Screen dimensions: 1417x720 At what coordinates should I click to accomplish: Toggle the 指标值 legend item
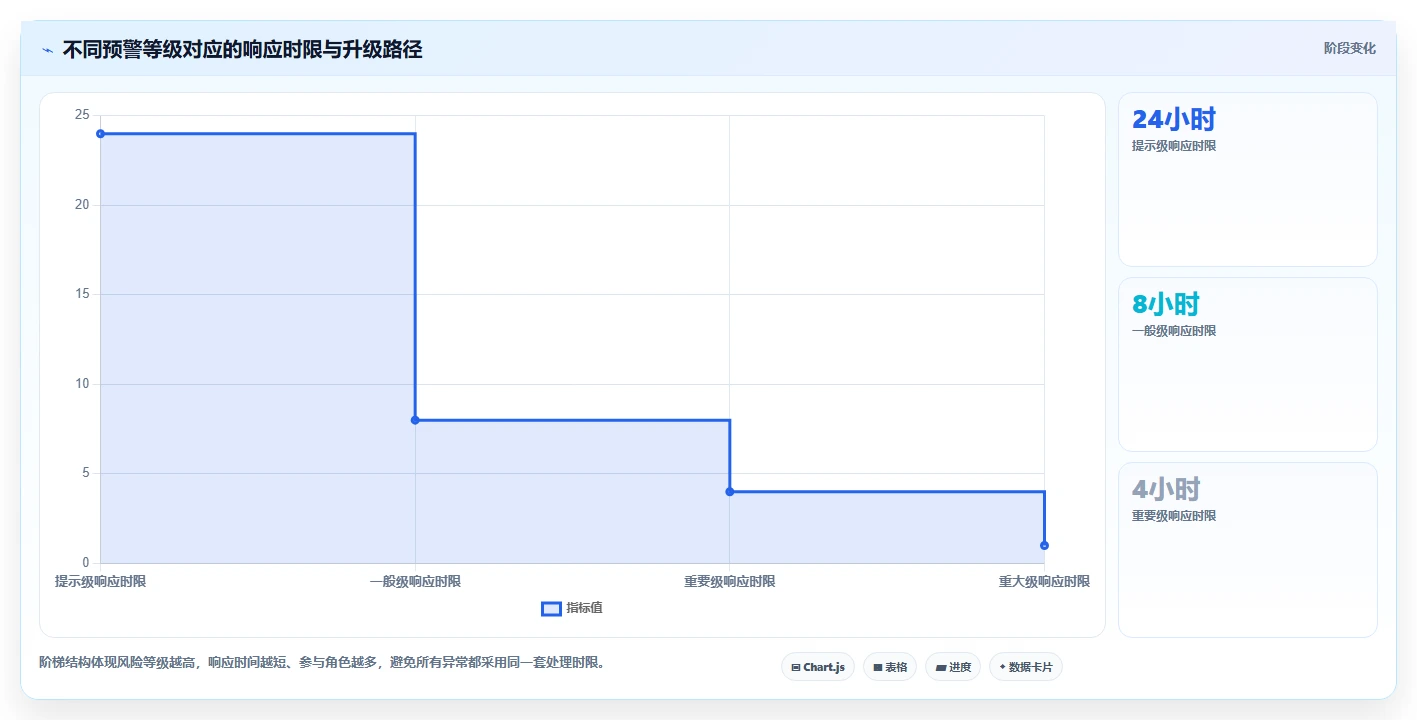point(572,608)
